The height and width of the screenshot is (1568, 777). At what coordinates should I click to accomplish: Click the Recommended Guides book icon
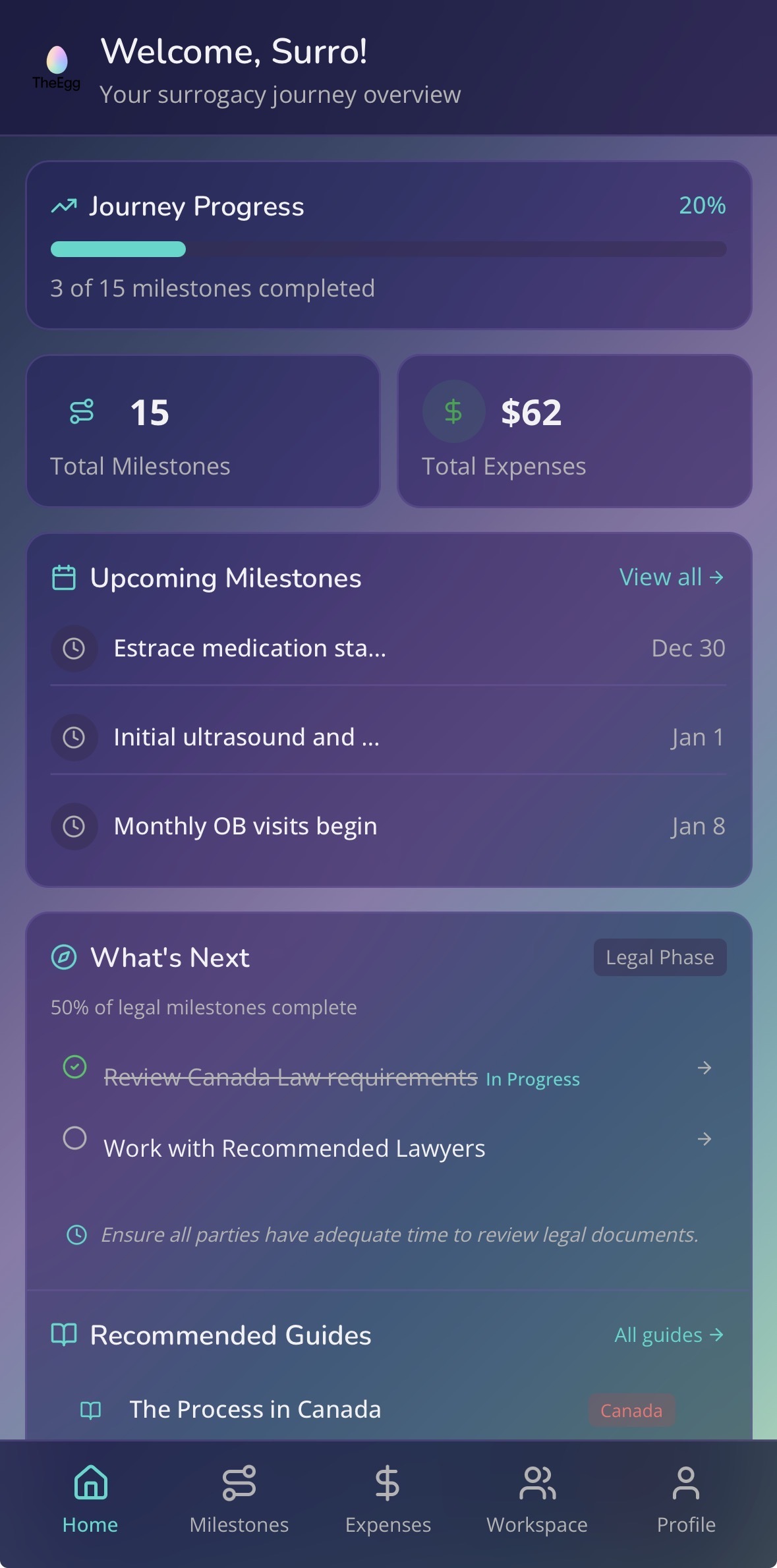click(x=64, y=1335)
